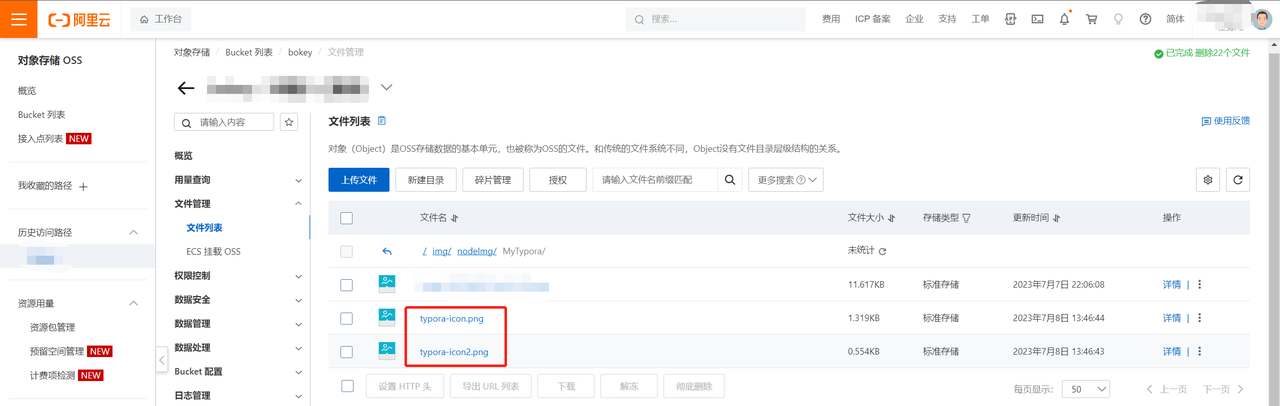Select the typora-icon.png checkbox
The image size is (1280, 406).
[347, 318]
